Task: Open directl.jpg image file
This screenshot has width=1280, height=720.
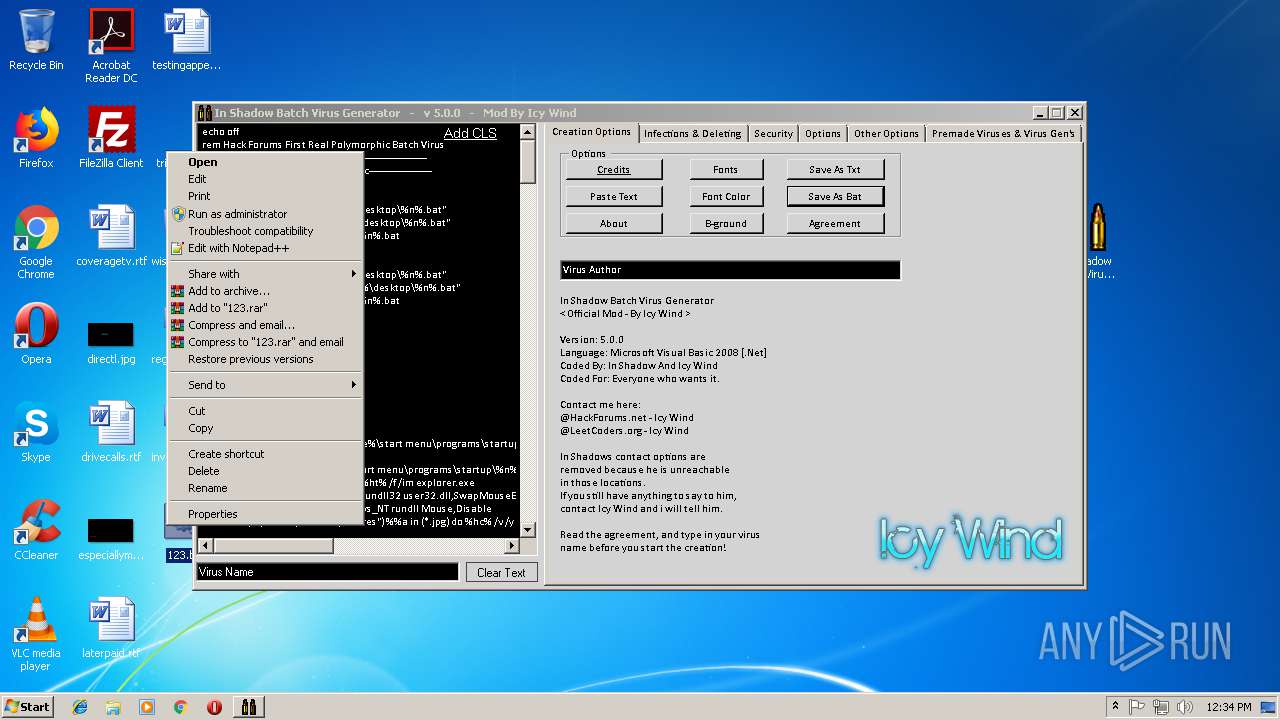Action: coord(111,341)
